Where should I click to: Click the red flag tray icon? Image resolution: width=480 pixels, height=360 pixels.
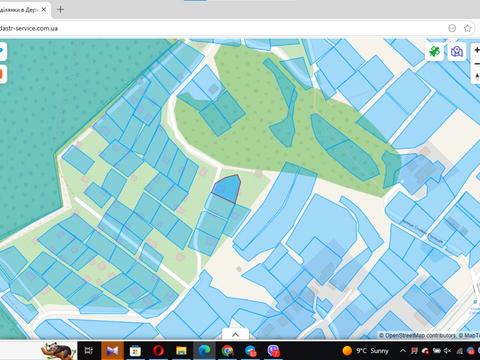[x=414, y=351]
